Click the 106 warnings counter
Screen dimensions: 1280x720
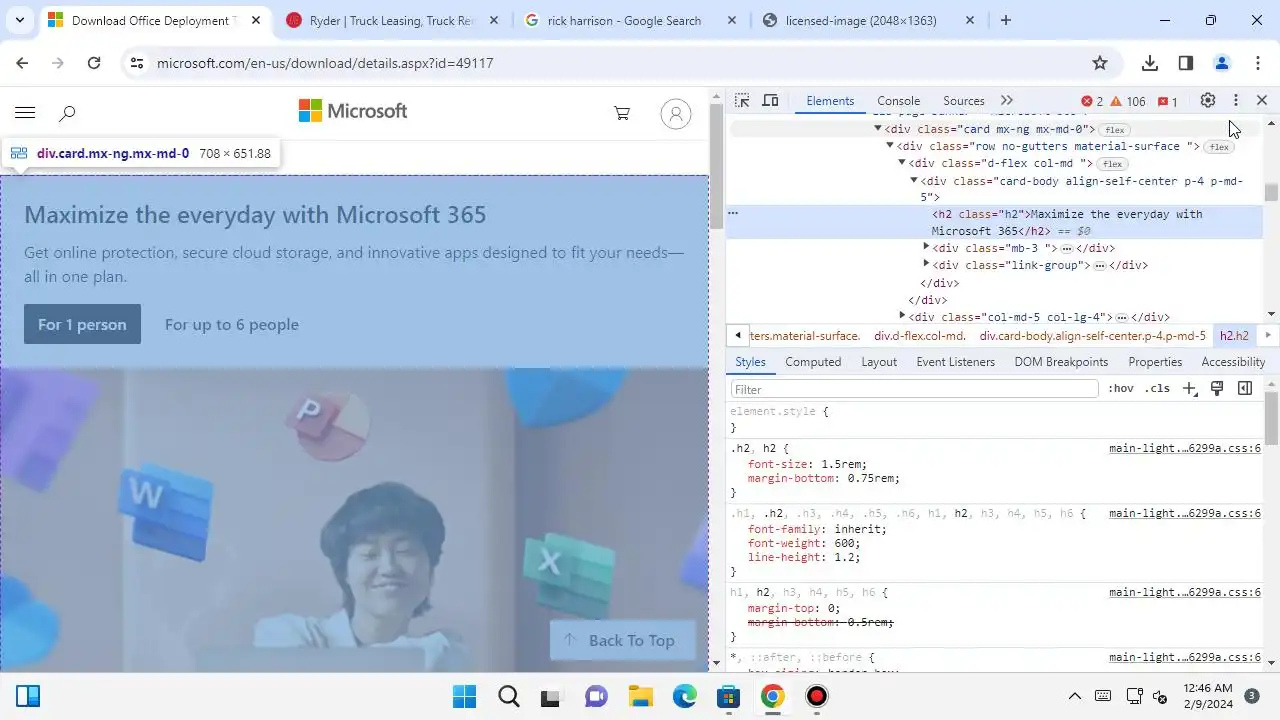tap(1128, 101)
